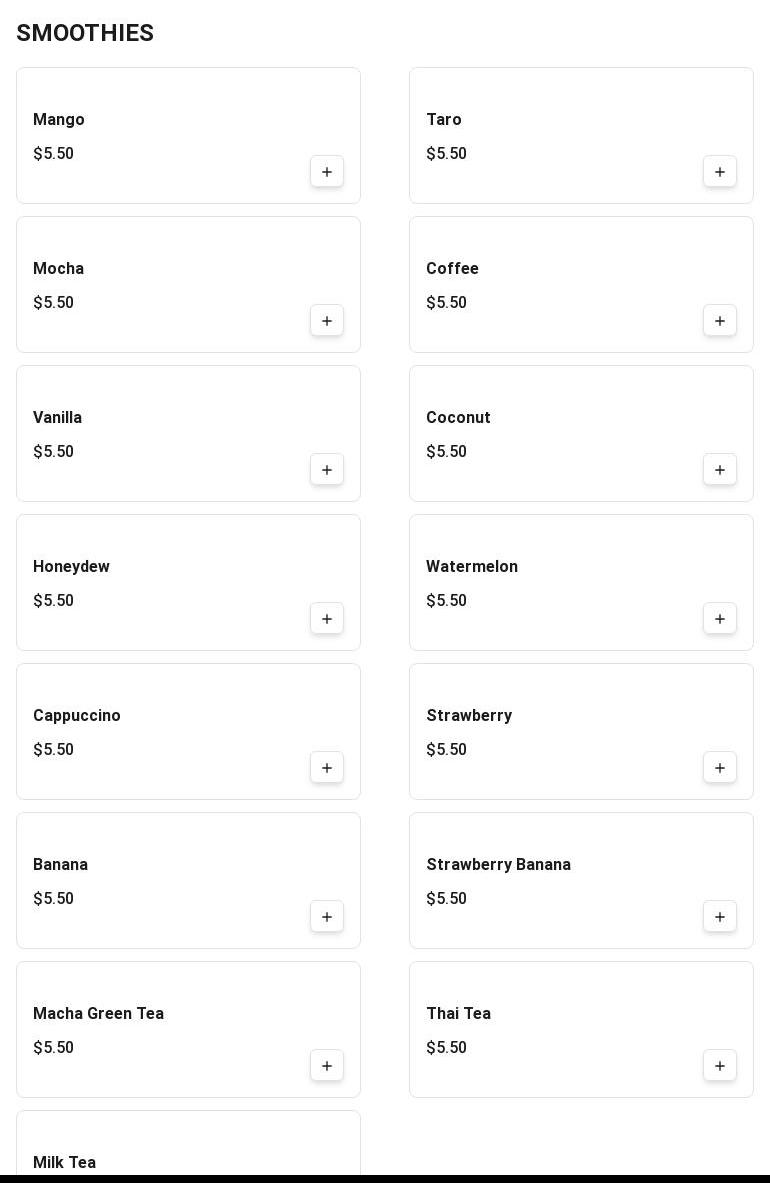Click the SMOOTHIES section heading
This screenshot has height=1183, width=770.
coord(85,33)
